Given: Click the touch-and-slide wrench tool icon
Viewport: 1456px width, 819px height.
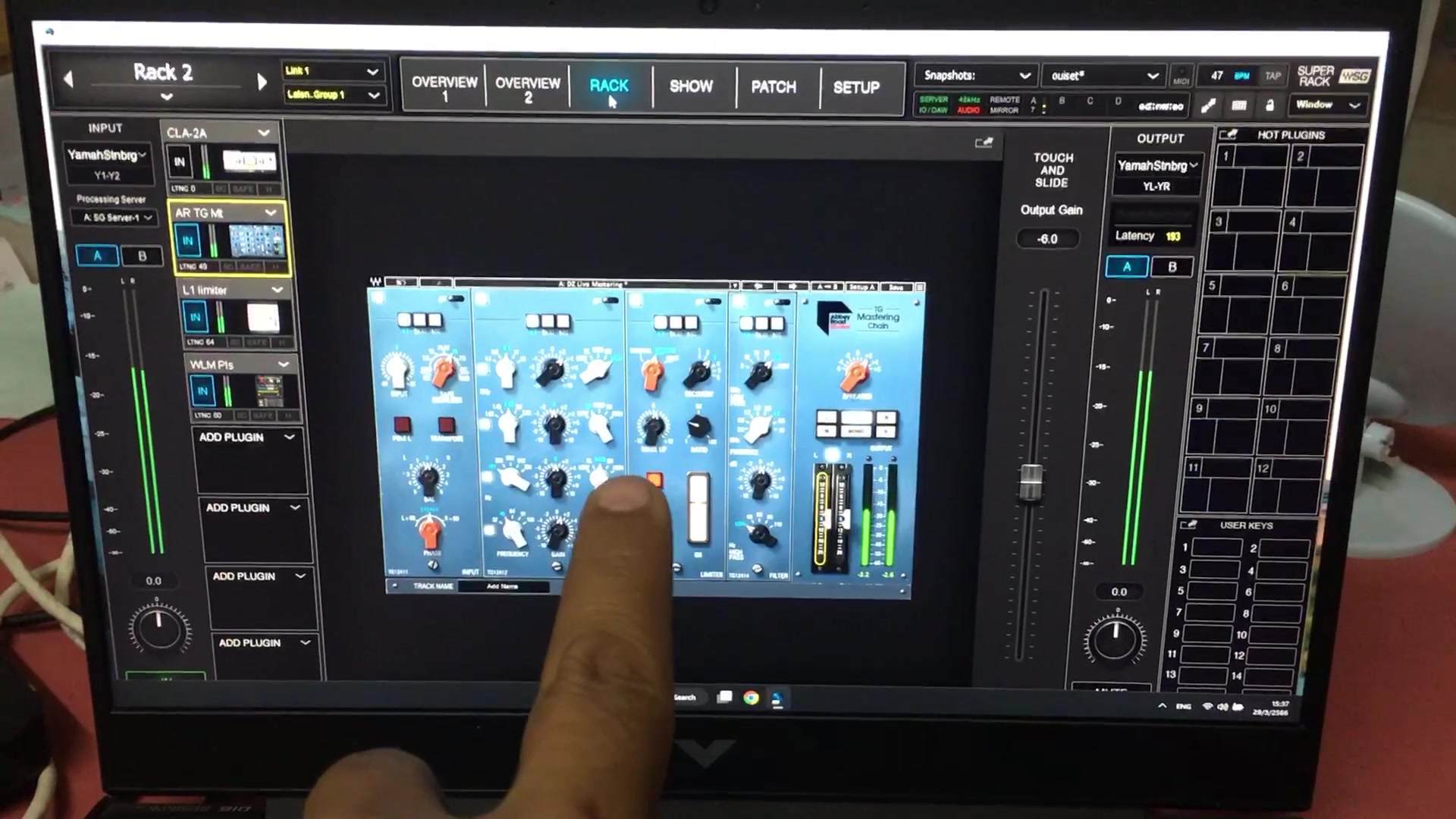Looking at the screenshot, I should click(1209, 105).
